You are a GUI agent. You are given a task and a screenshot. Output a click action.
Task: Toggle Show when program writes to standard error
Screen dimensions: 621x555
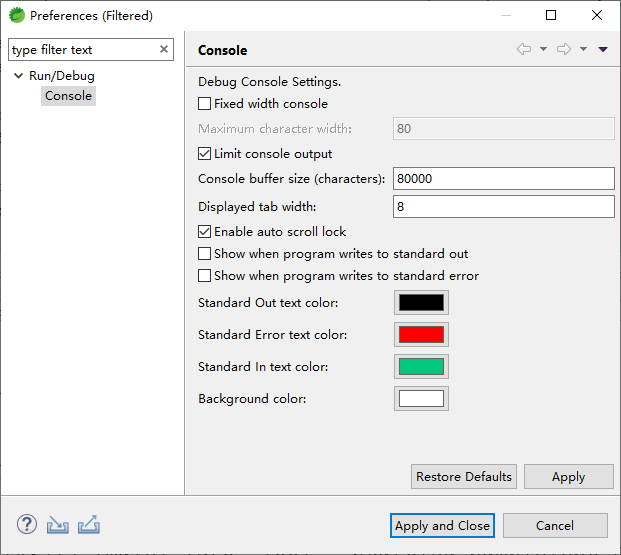tap(204, 276)
